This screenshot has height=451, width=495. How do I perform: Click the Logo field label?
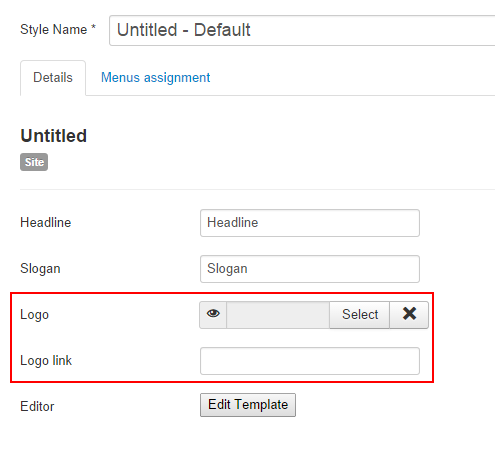point(35,315)
